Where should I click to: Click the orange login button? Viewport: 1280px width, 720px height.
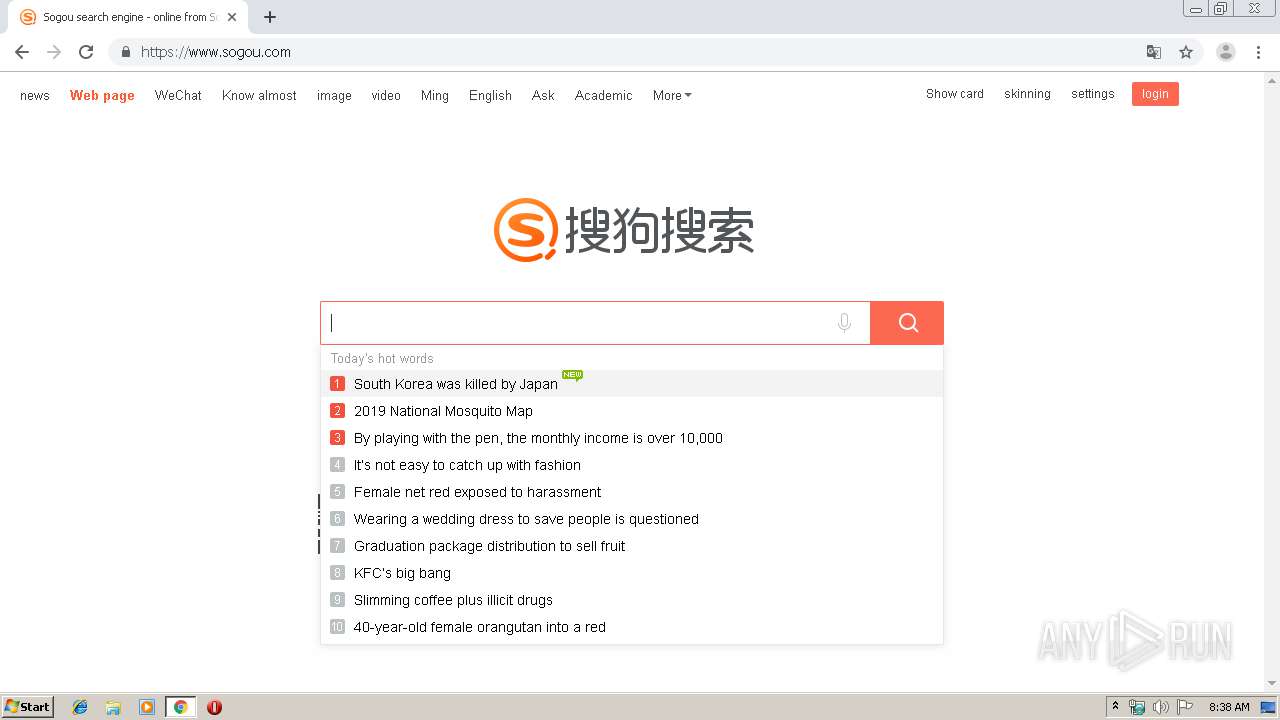tap(1155, 94)
